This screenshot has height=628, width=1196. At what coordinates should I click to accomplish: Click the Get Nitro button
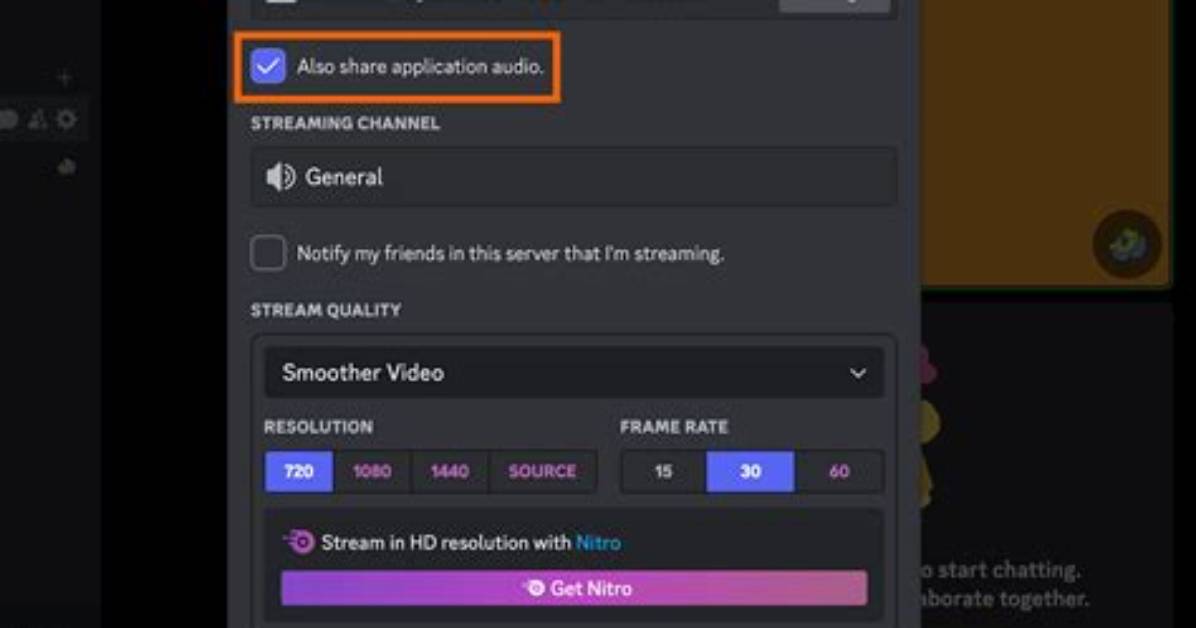[574, 588]
